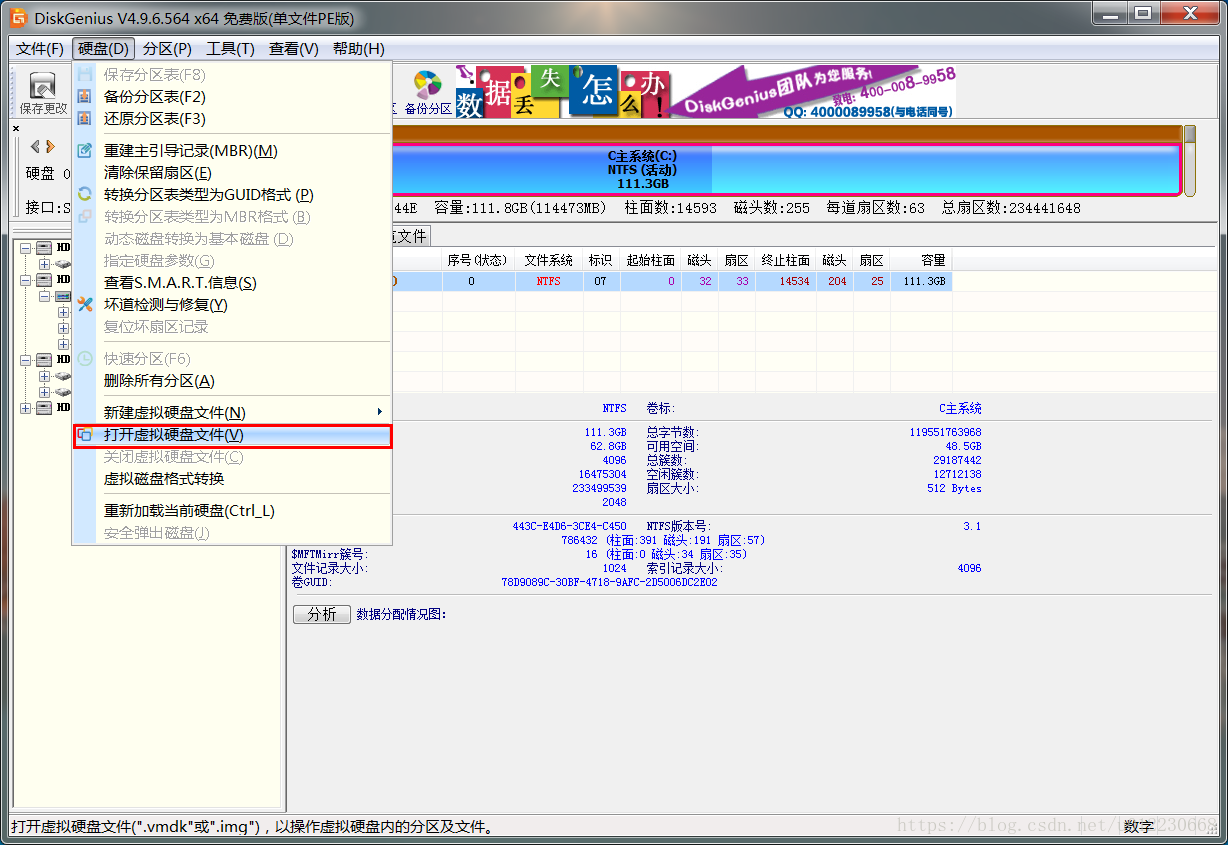Image resolution: width=1228 pixels, height=845 pixels.
Task: Close the open 硬盘(D) menu
Action: (x=103, y=49)
